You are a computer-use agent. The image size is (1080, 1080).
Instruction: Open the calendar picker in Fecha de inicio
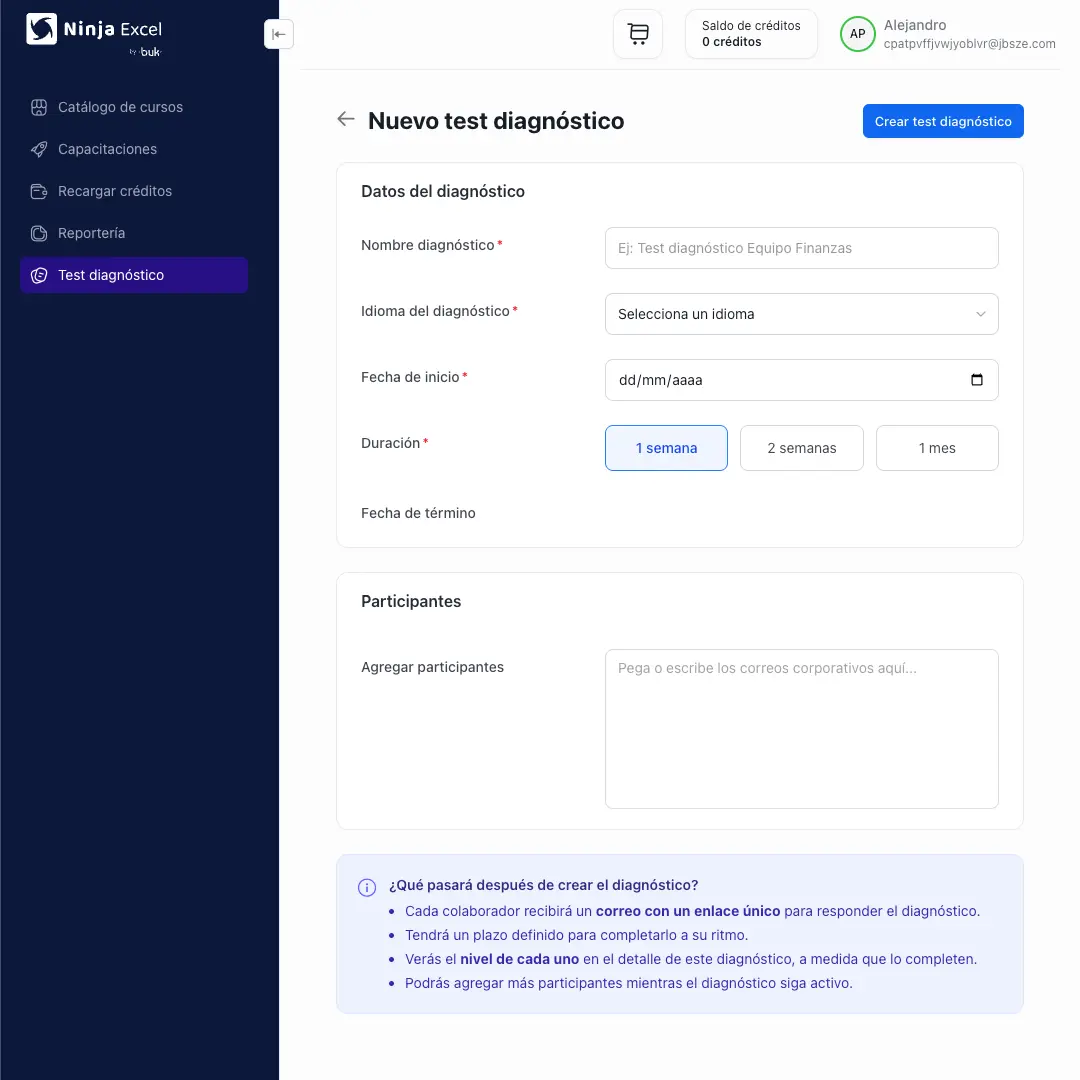[977, 380]
